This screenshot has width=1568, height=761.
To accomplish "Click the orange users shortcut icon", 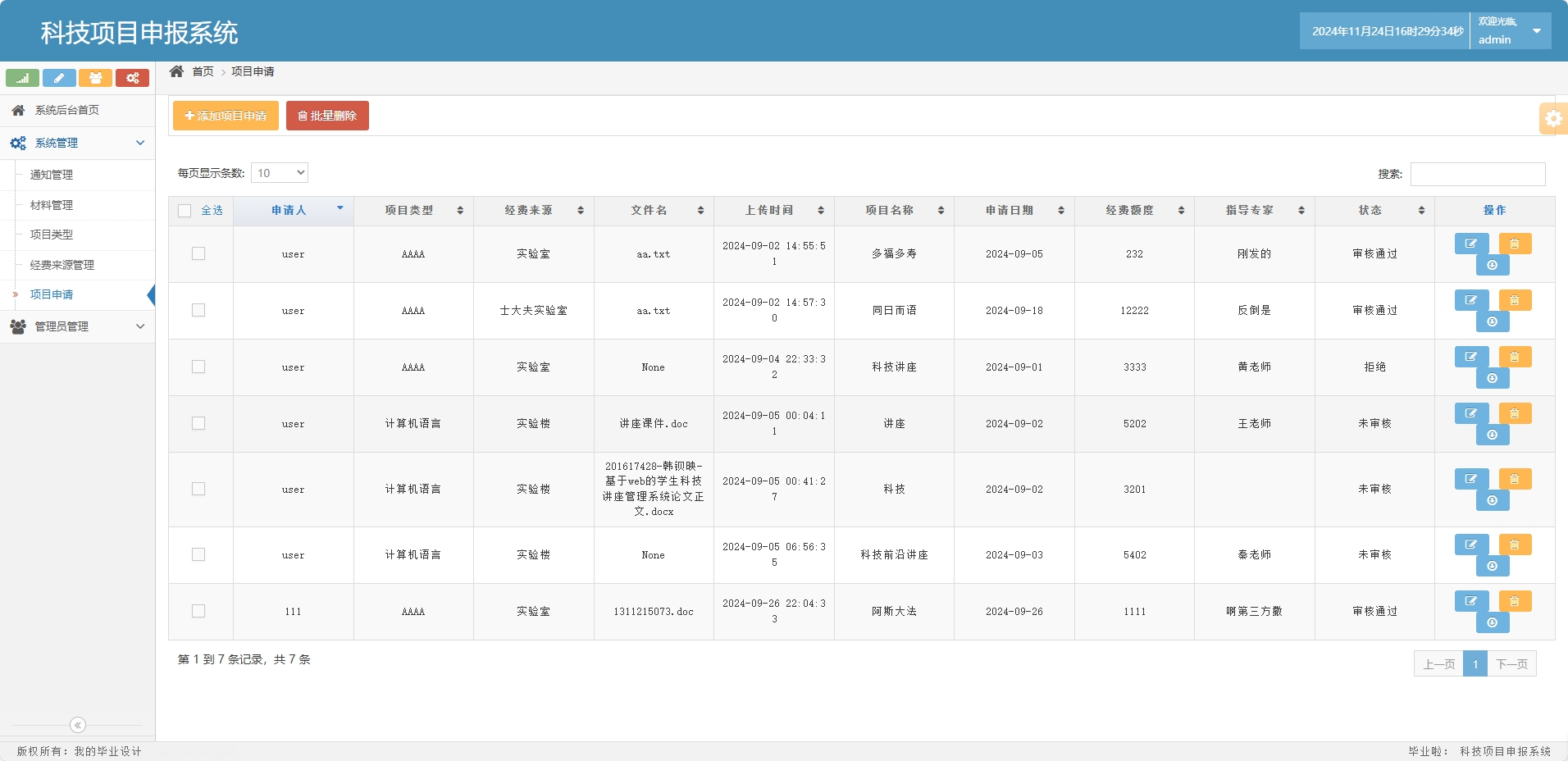I will (95, 78).
